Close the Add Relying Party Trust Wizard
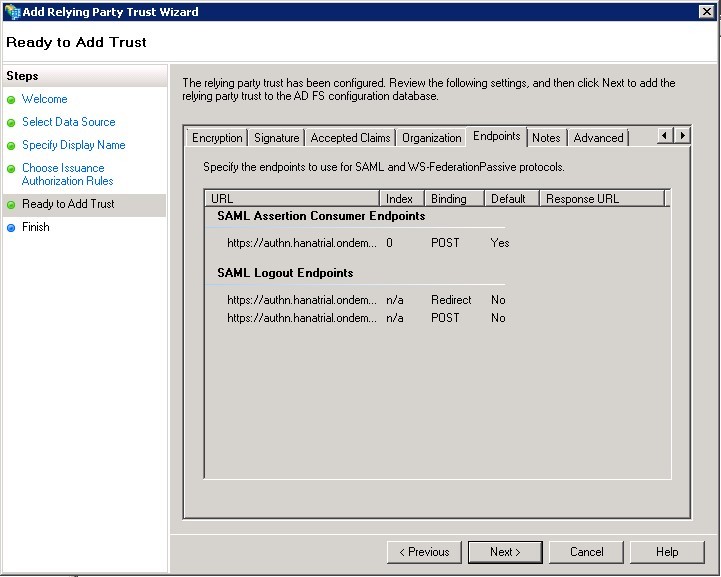 coord(706,12)
